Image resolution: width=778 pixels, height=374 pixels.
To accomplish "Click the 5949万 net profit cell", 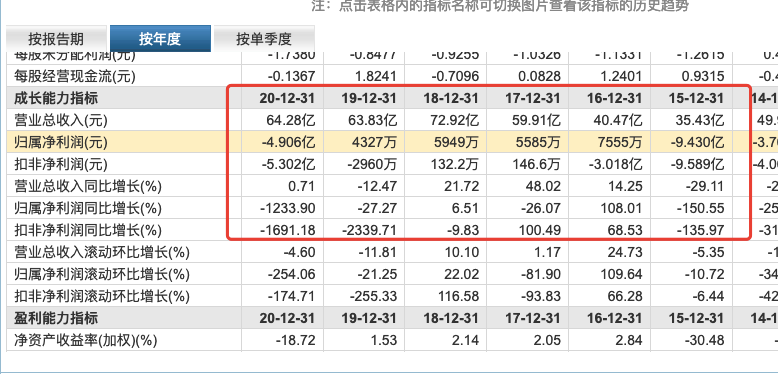I will [457, 142].
